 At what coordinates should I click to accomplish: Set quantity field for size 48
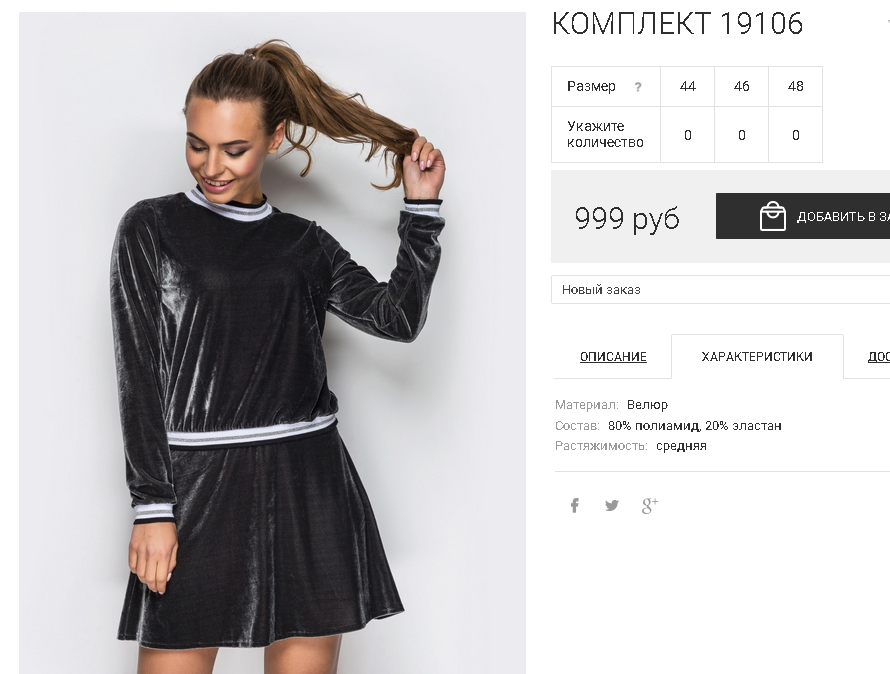[795, 135]
